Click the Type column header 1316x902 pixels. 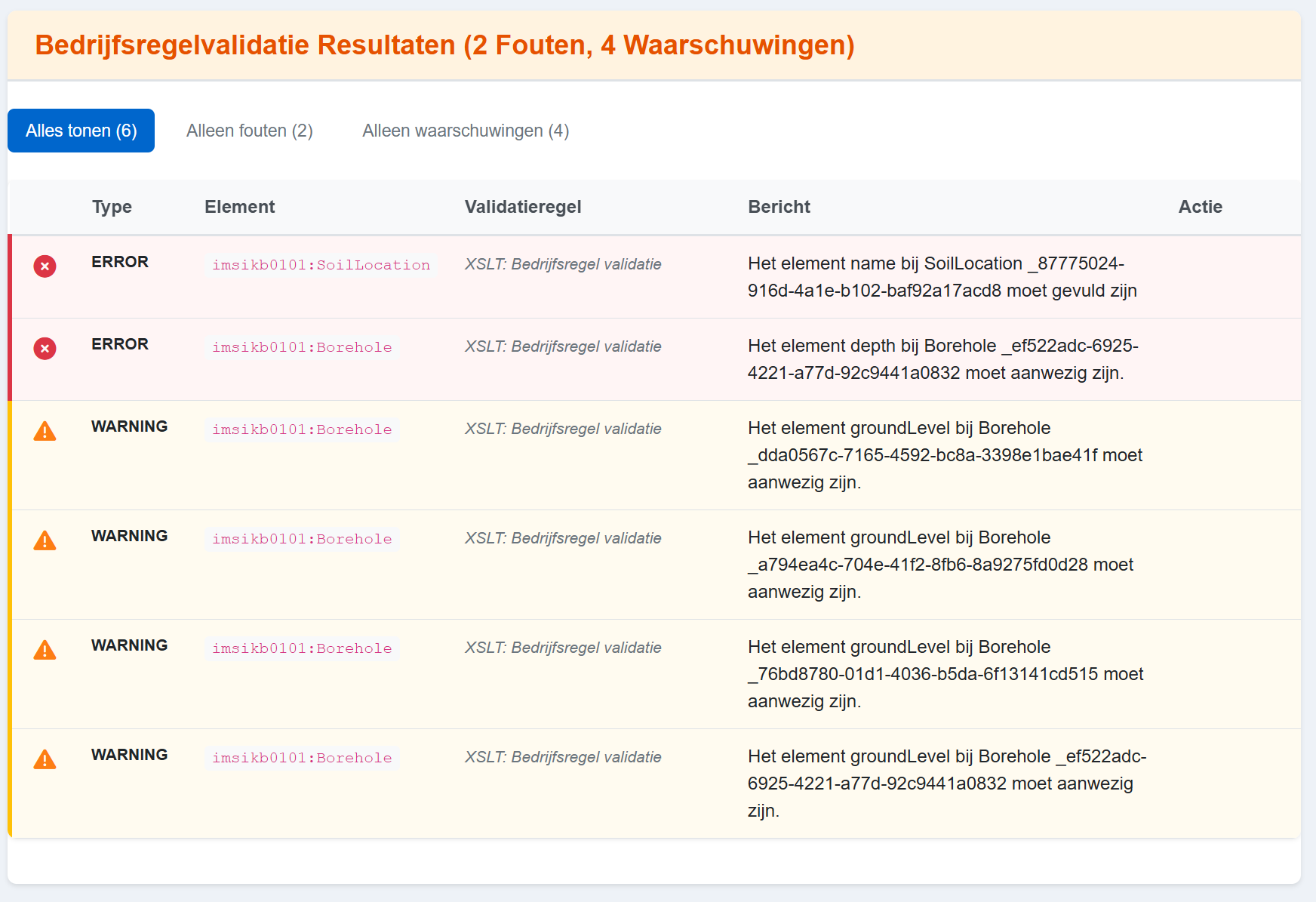[112, 207]
